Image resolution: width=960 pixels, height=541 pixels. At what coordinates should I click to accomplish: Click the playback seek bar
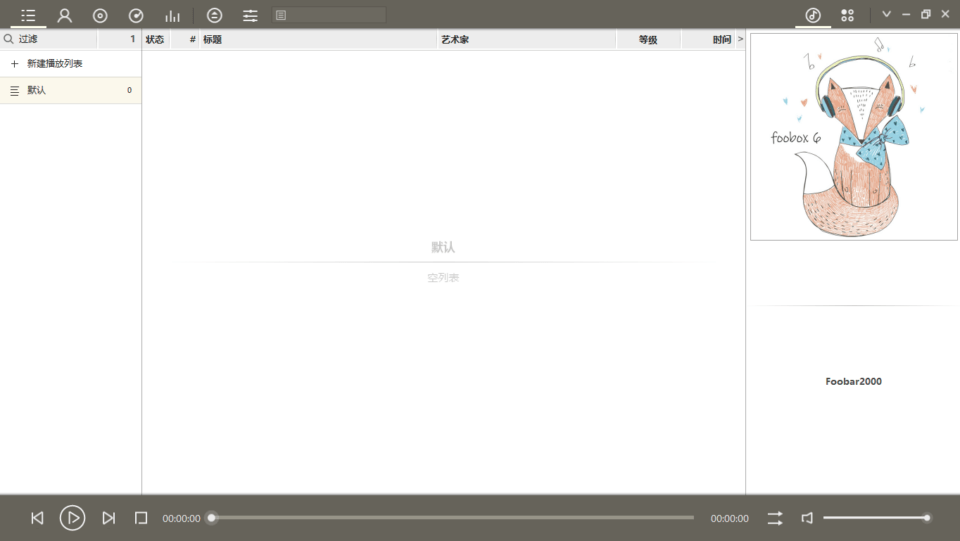[x=452, y=518]
